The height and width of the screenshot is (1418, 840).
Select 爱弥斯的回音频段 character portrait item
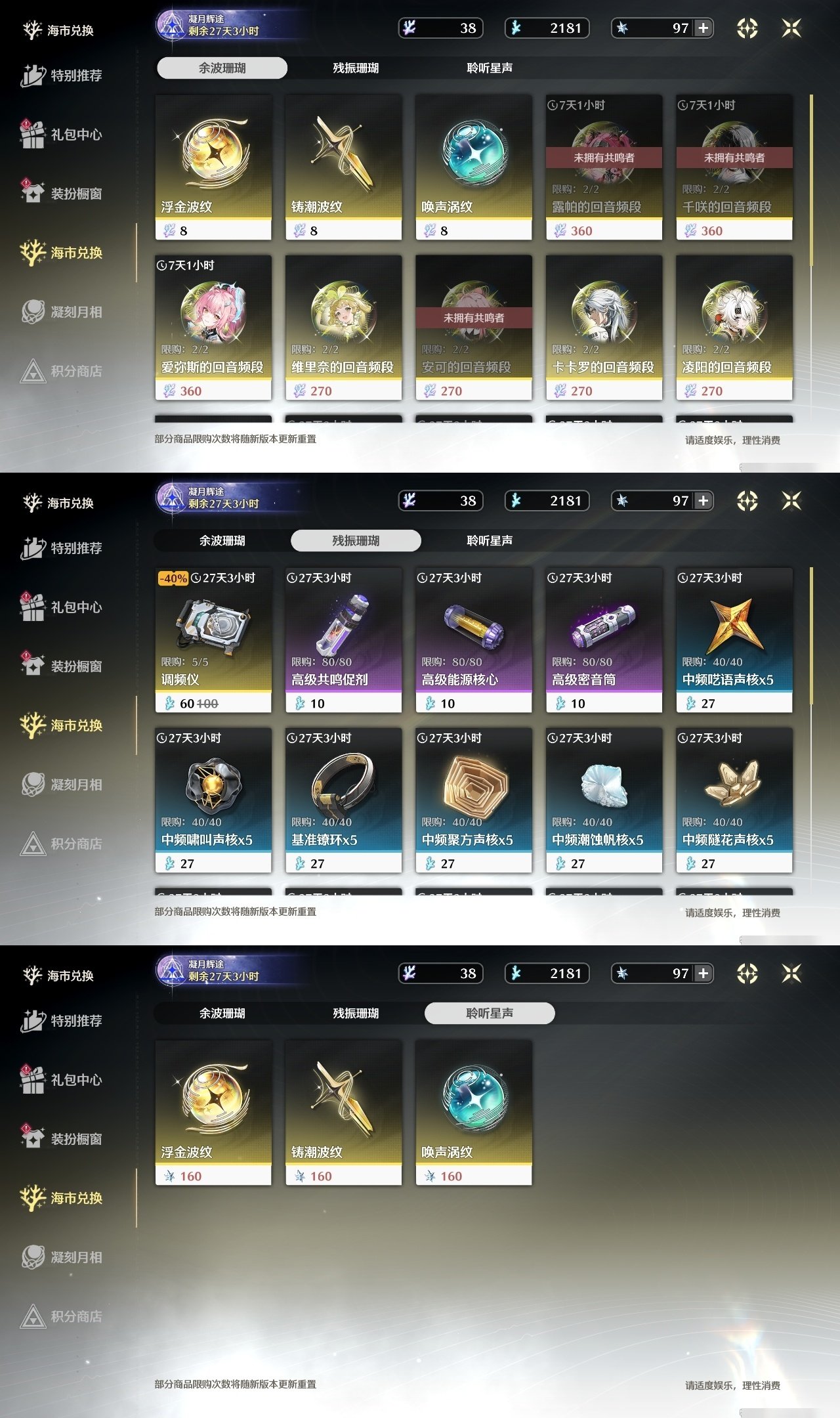[x=213, y=328]
